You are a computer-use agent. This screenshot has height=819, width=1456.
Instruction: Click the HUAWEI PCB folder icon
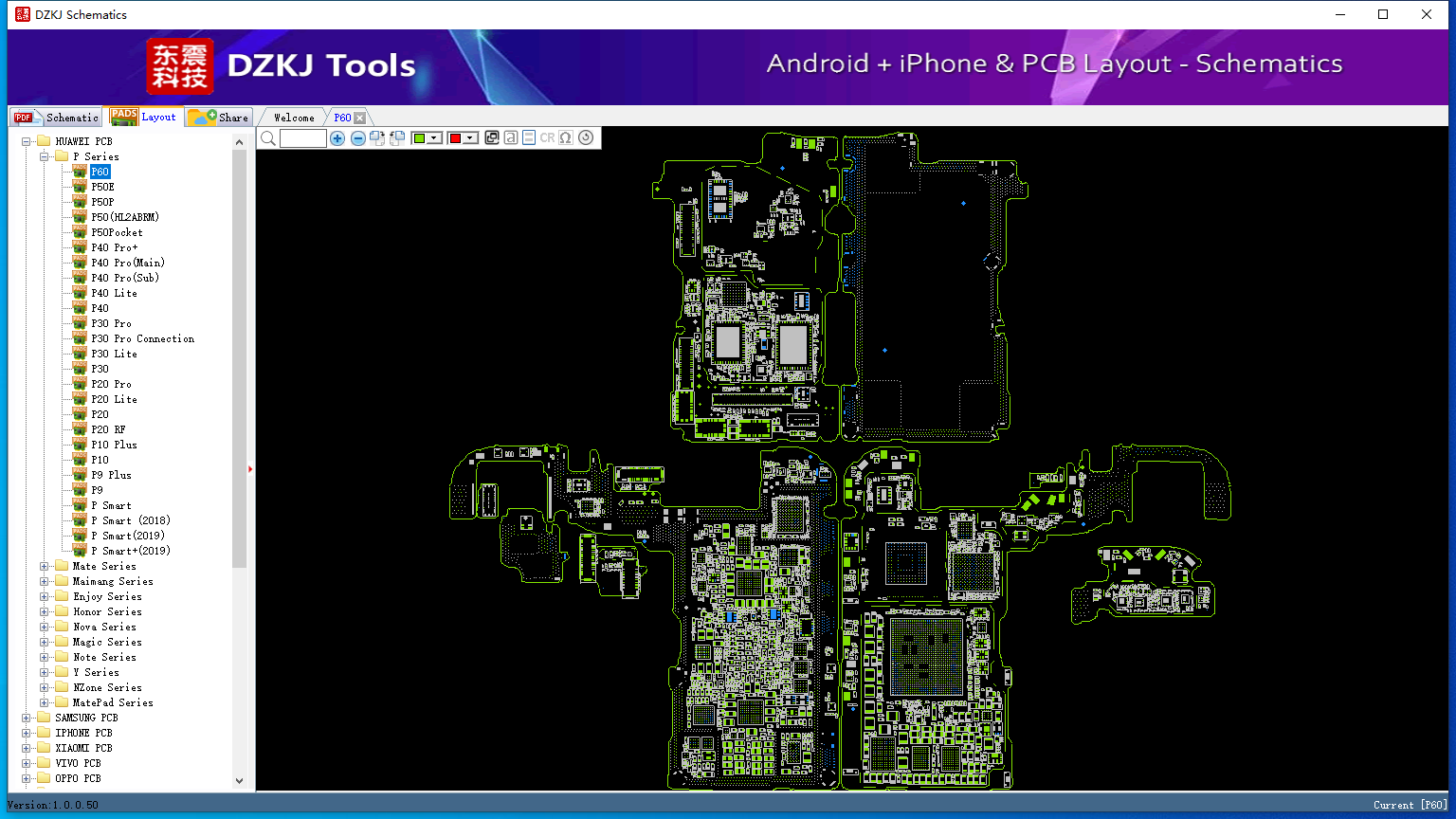coord(44,141)
